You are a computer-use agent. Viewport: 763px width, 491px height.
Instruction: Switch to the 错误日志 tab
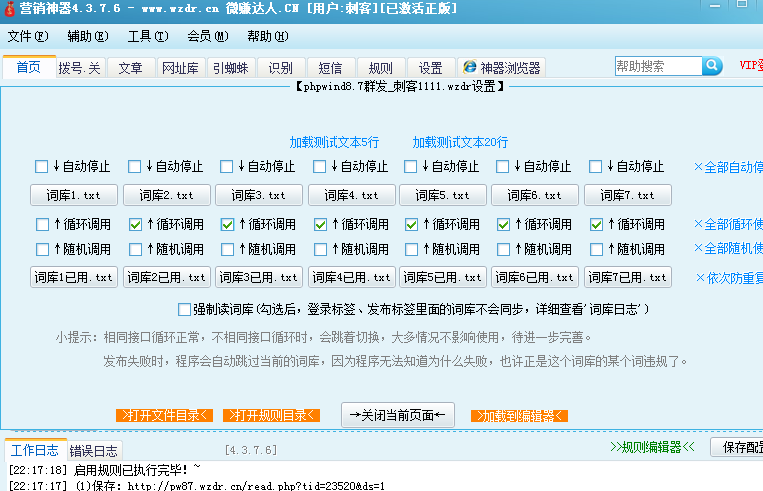tap(94, 451)
